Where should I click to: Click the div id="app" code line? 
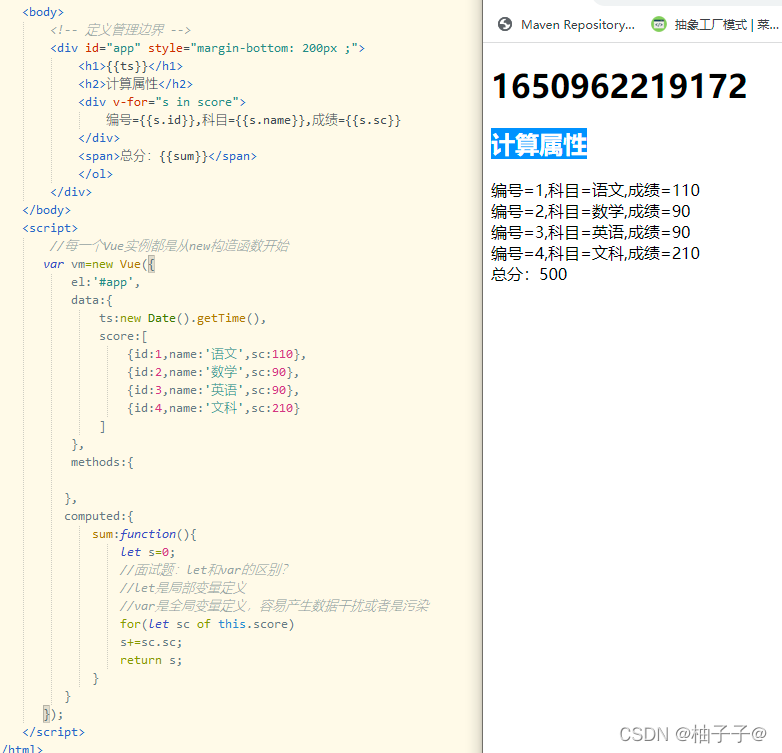click(207, 48)
